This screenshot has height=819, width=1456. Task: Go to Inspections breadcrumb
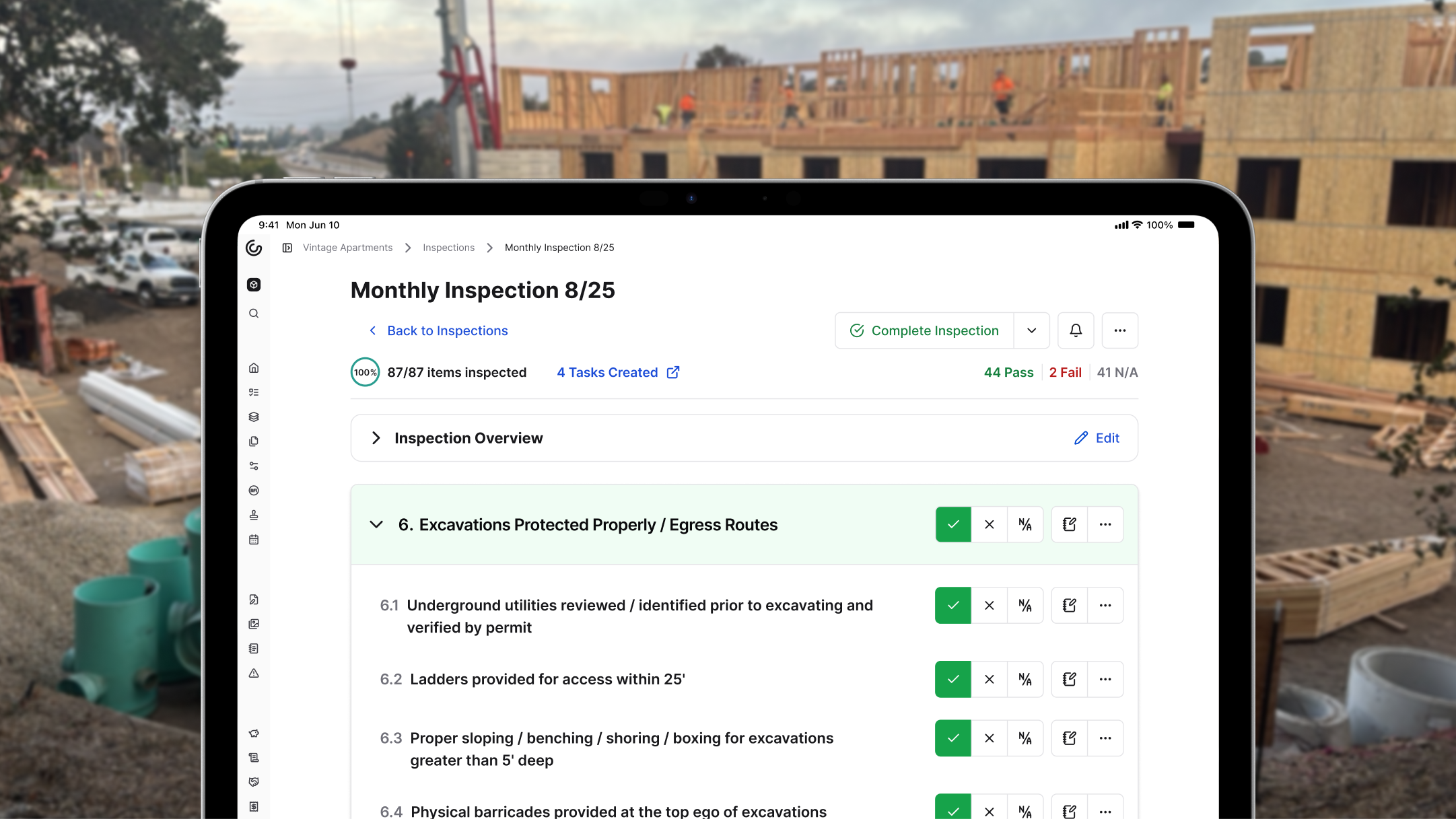click(448, 248)
